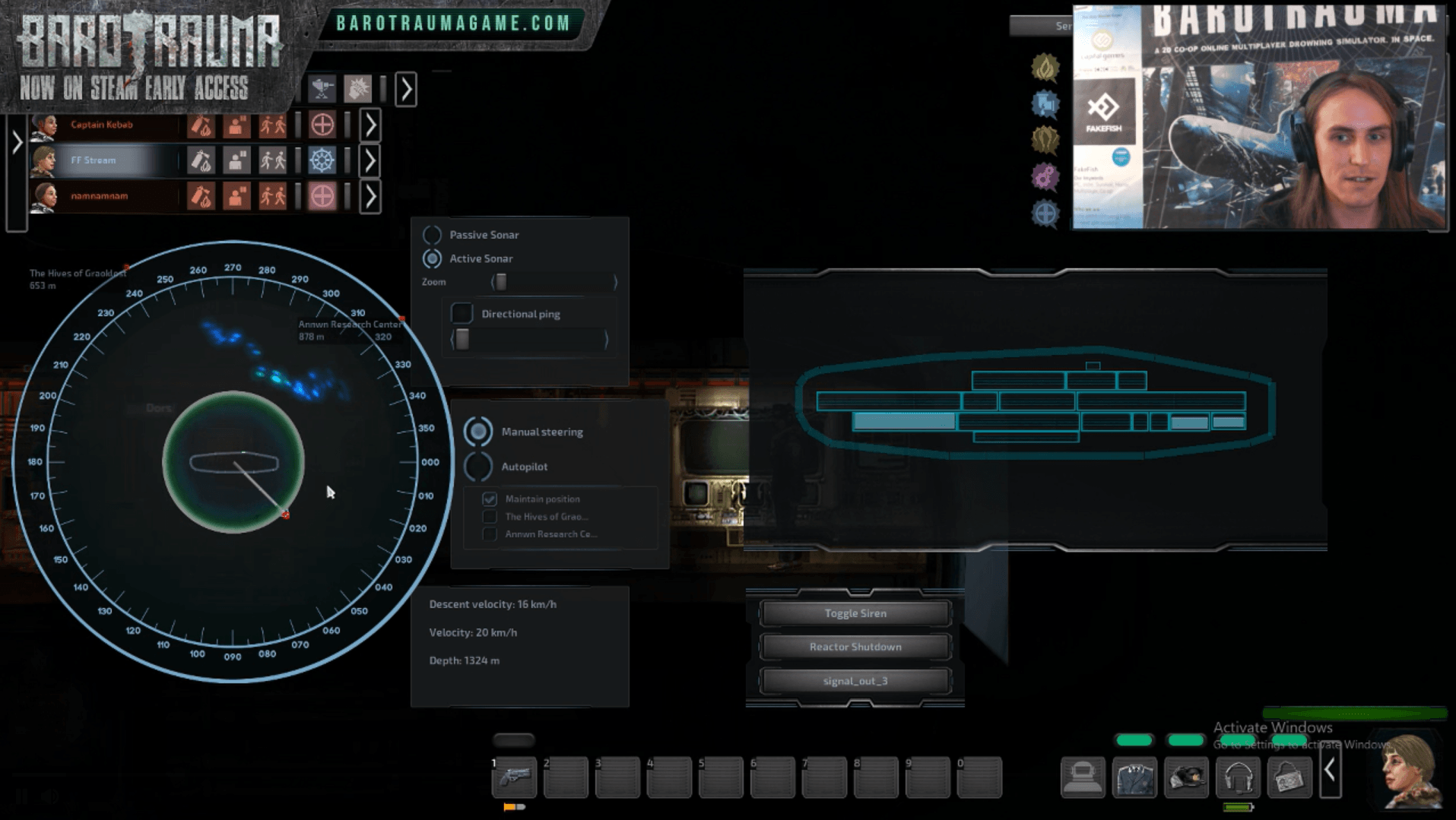The width and height of the screenshot is (1456, 820).
Task: Click the diving helmet equipment slot
Action: point(1083,777)
